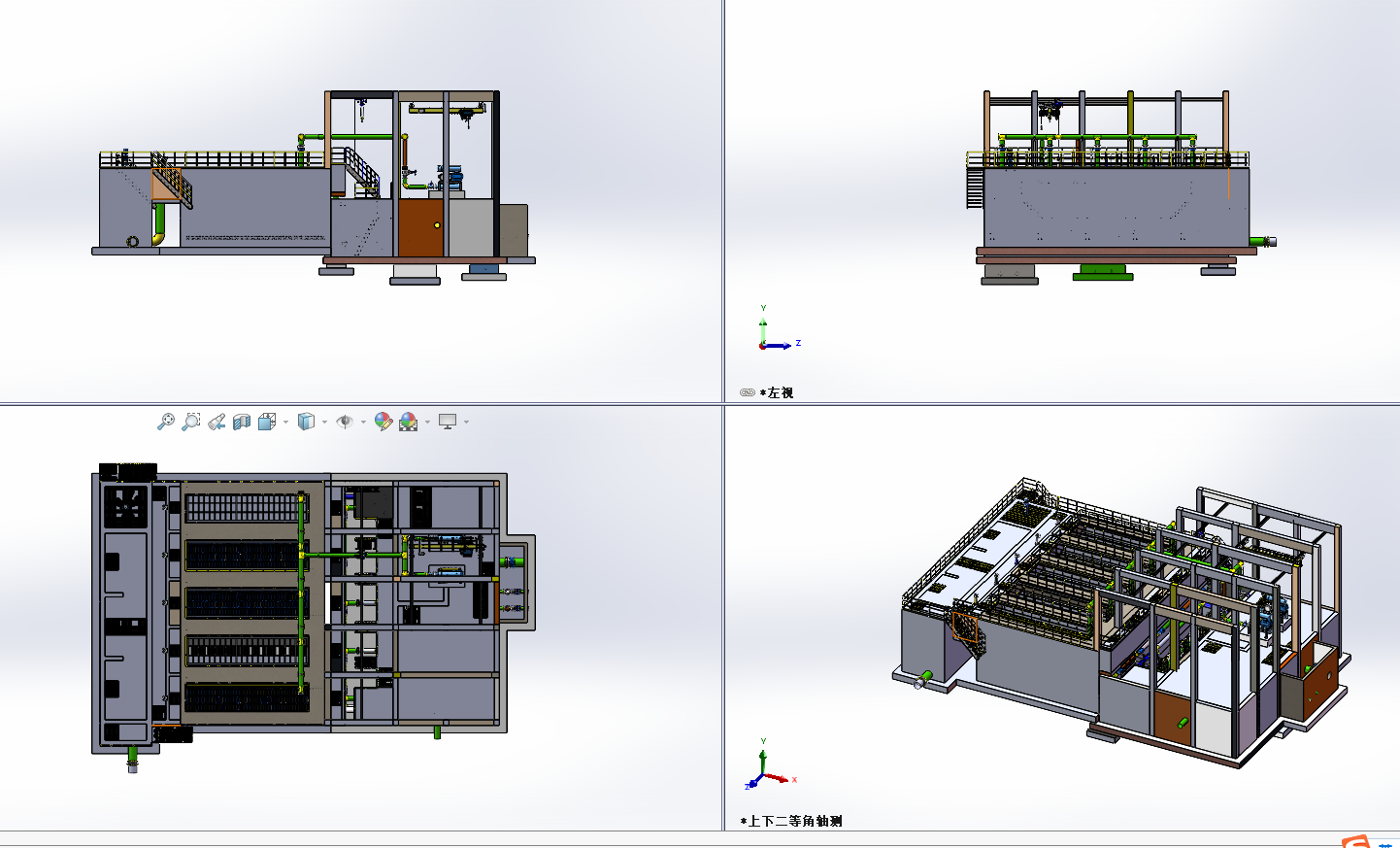The height and width of the screenshot is (848, 1400).
Task: Click the Display Style shaded cube icon
Action: pos(306,422)
